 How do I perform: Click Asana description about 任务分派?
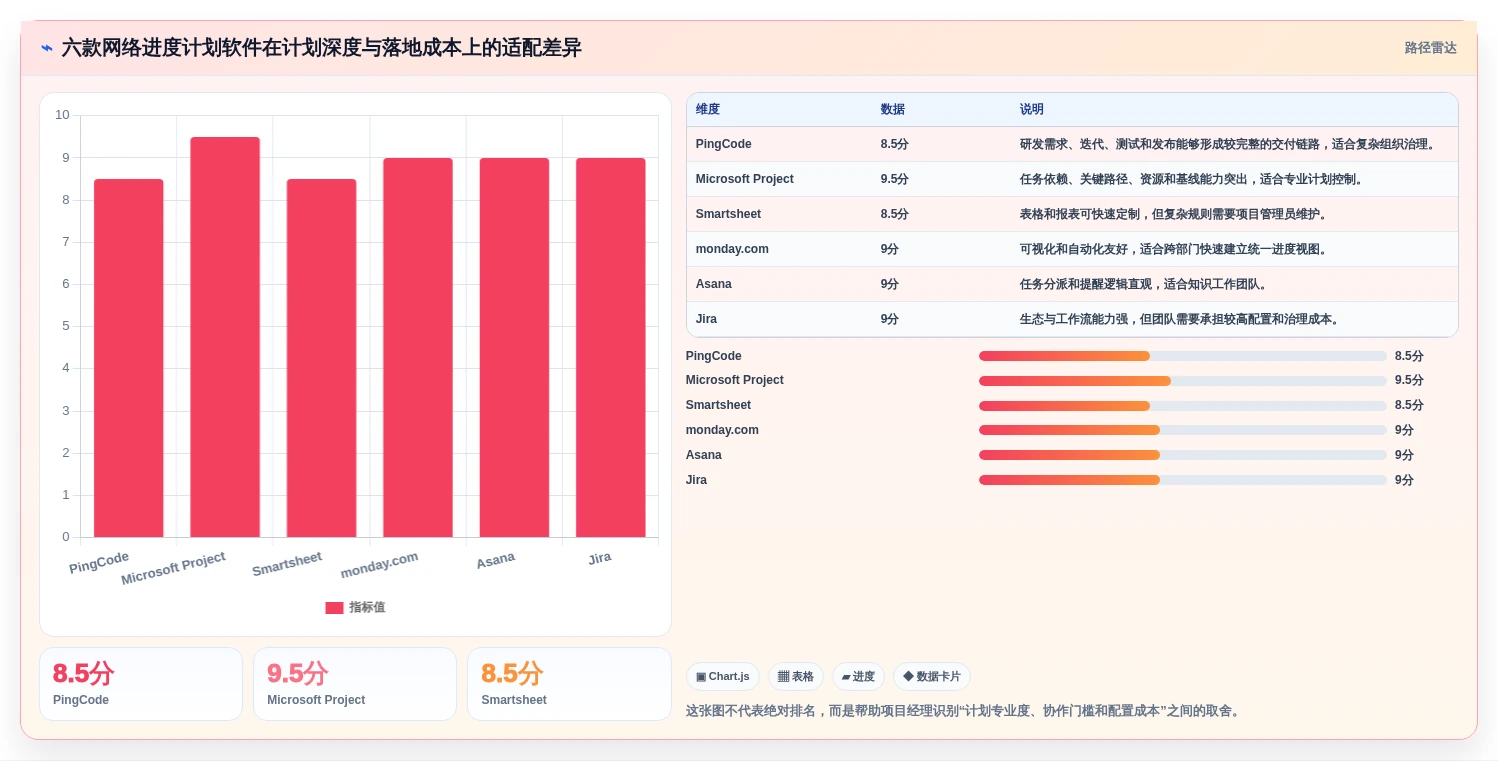[1144, 284]
